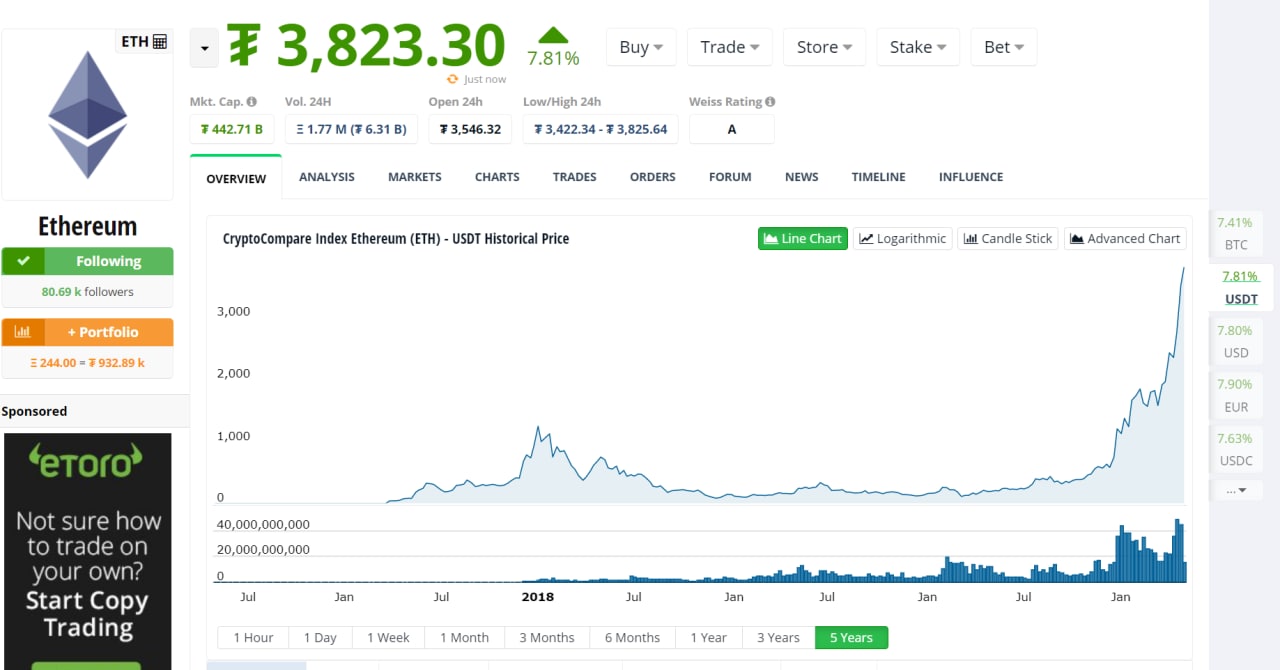Viewport: 1280px width, 670px height.
Task: Click the Ethereum diamond logo
Action: pyautogui.click(x=88, y=115)
